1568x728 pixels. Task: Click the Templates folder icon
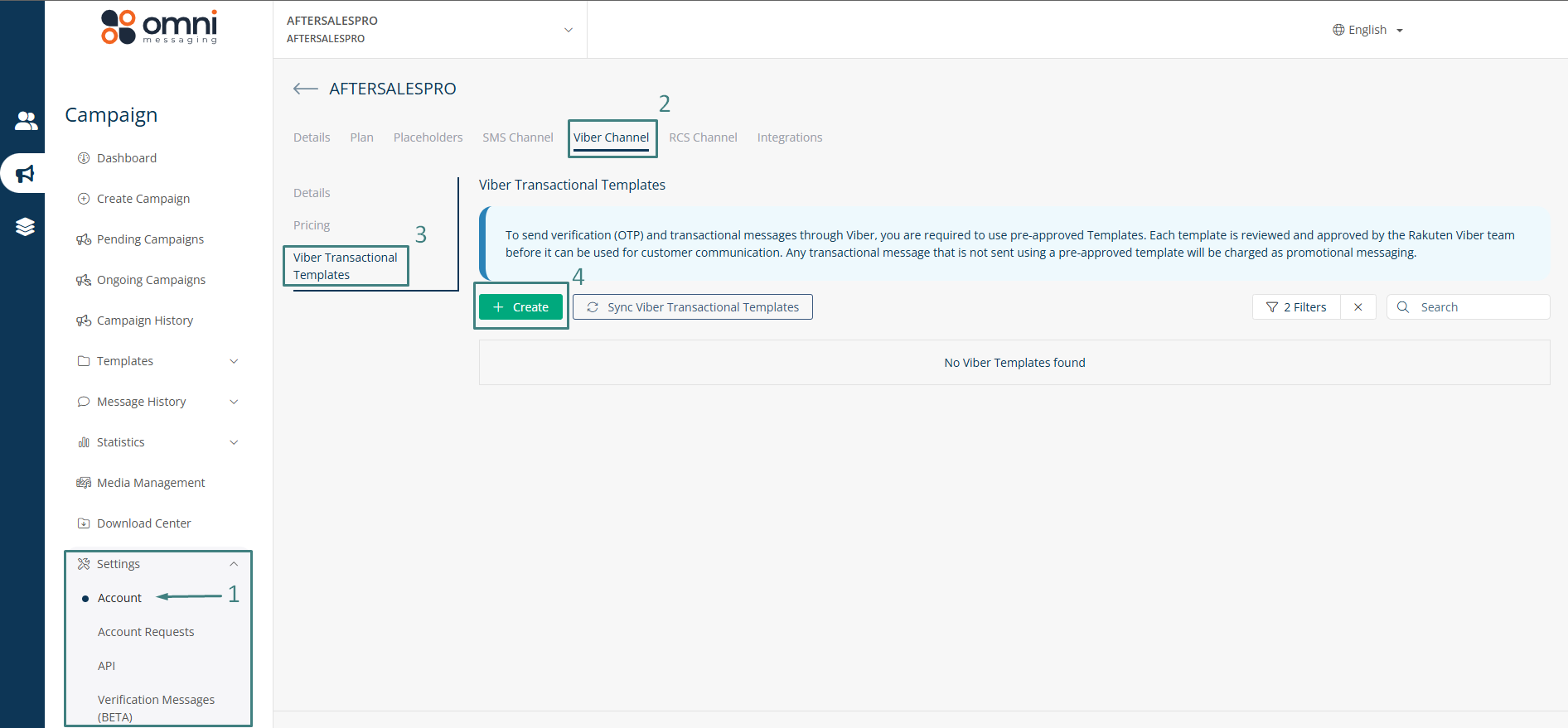coord(84,361)
